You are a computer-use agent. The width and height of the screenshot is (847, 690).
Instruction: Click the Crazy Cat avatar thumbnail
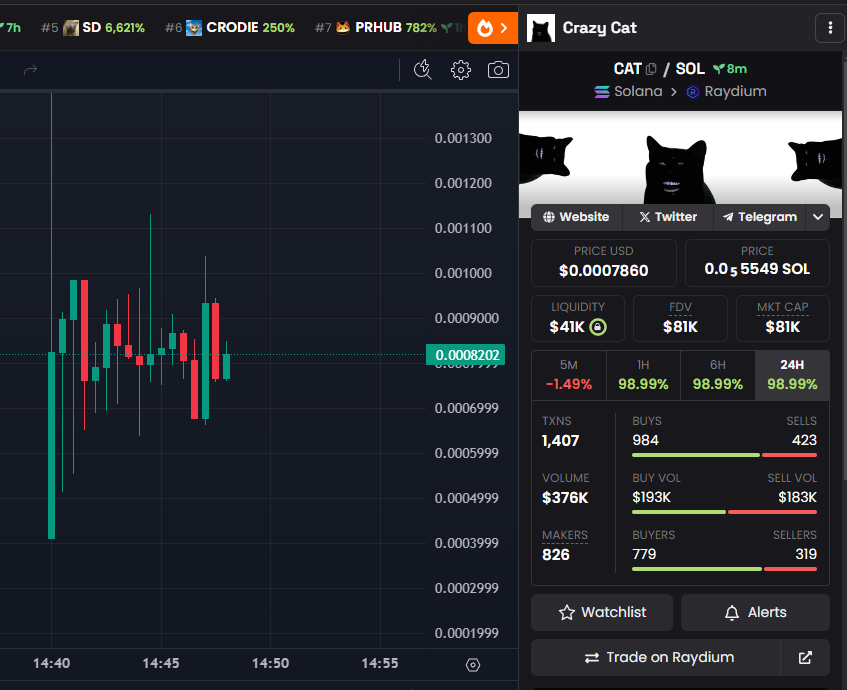pyautogui.click(x=541, y=28)
